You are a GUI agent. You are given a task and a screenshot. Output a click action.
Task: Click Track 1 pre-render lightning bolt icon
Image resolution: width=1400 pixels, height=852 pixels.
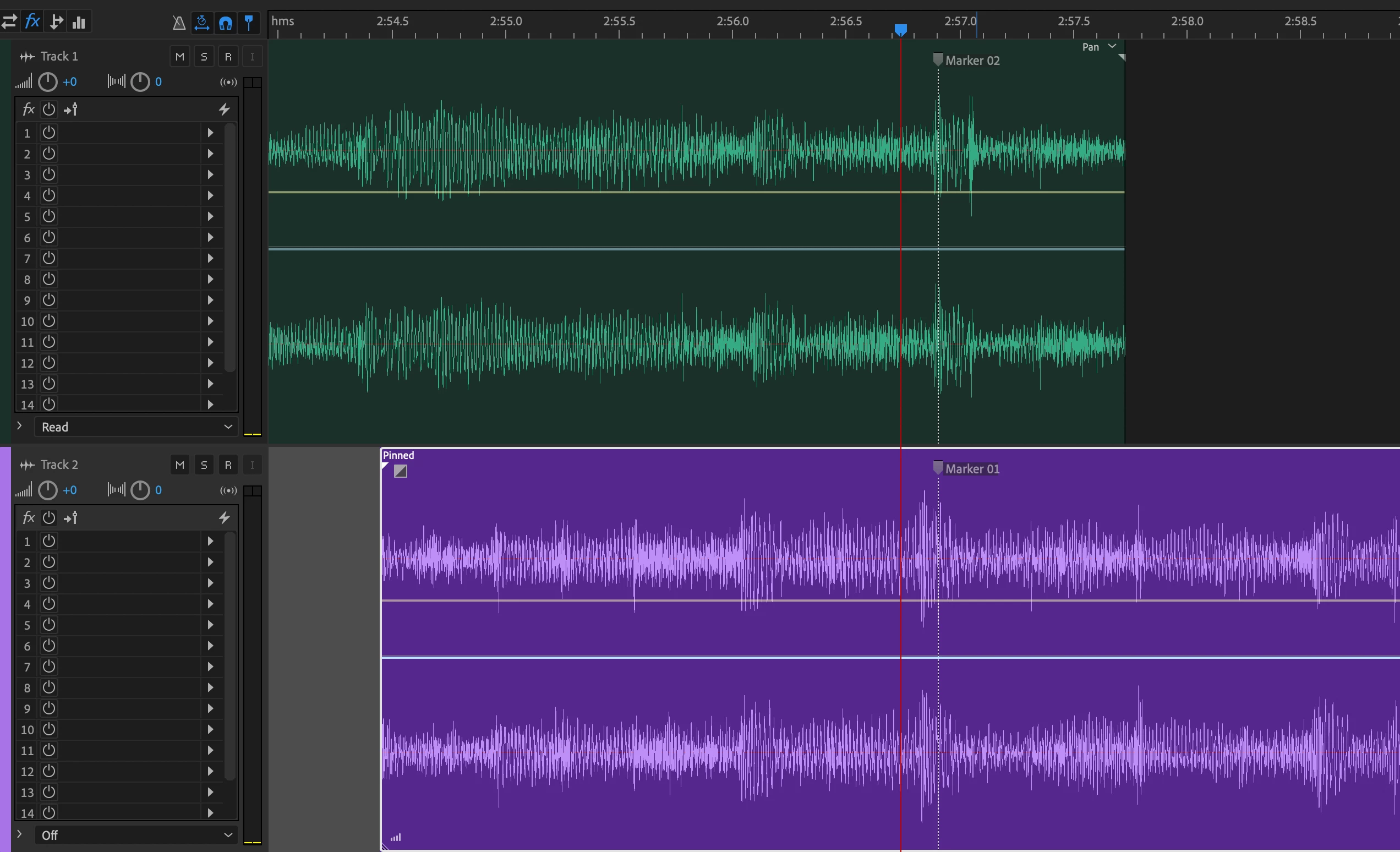225,109
